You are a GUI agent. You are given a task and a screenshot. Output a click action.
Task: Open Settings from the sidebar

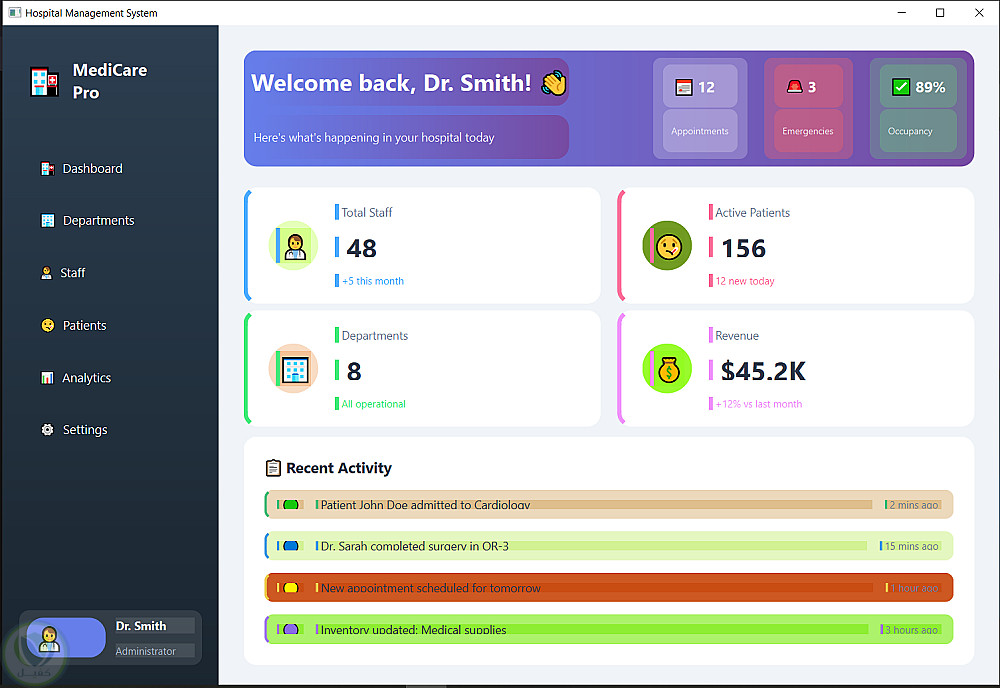coord(85,430)
